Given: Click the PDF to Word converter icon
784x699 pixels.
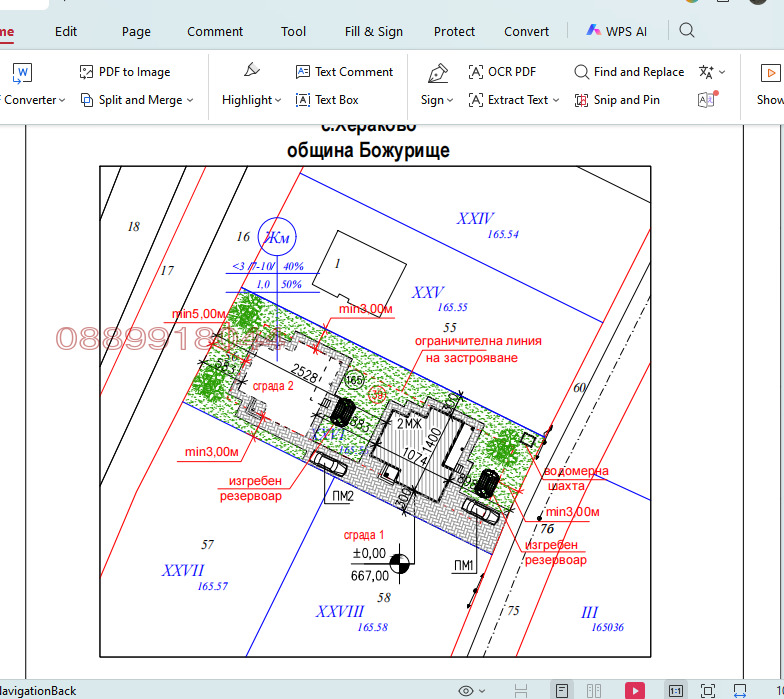Looking at the screenshot, I should pyautogui.click(x=22, y=73).
